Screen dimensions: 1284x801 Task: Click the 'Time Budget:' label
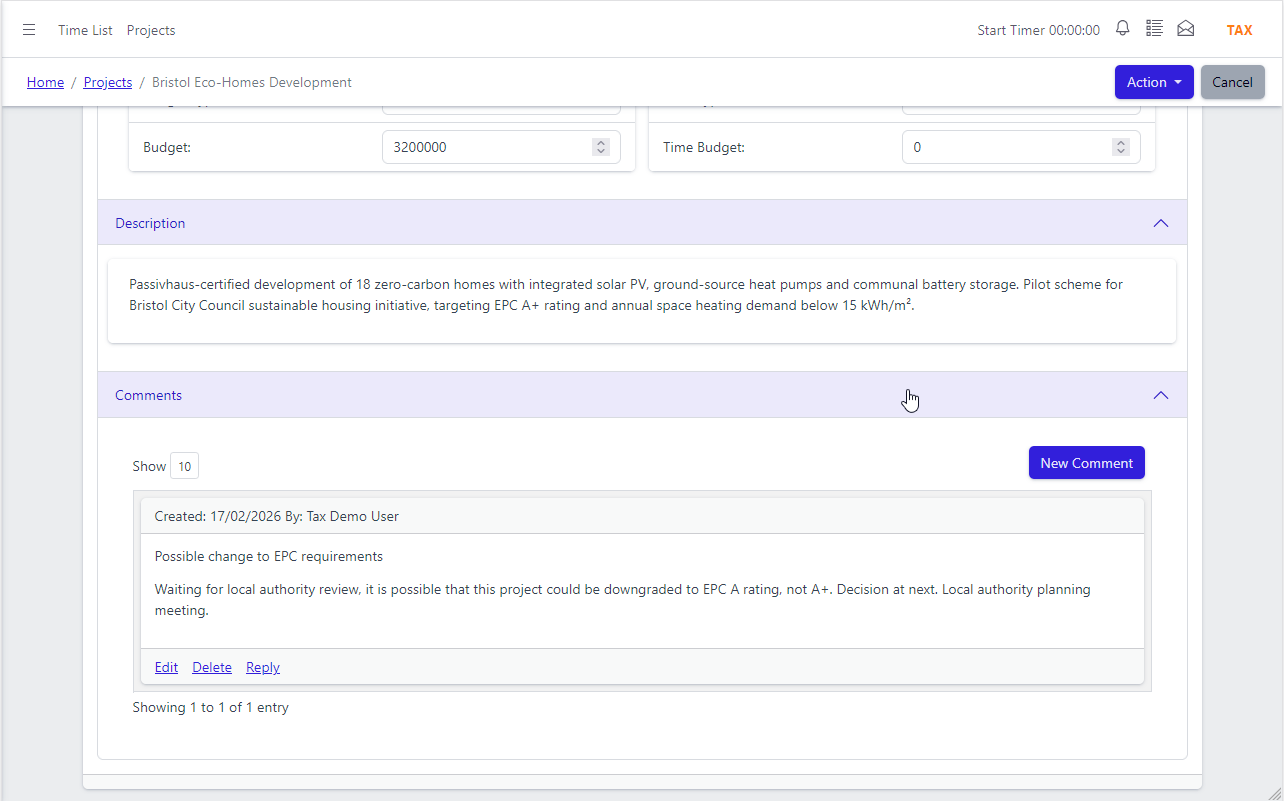tap(704, 147)
